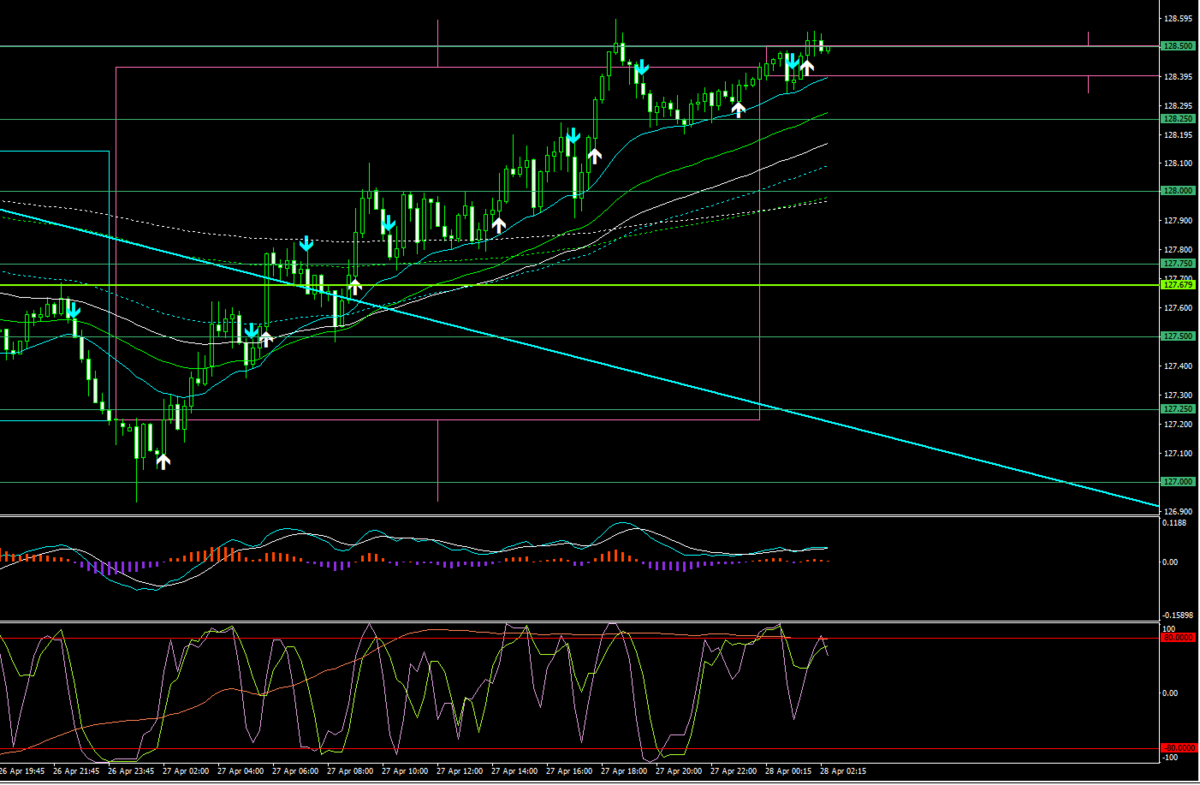Viewport: 1200px width, 785px height.
Task: Click the 127.900 price scale value
Action: point(1178,221)
